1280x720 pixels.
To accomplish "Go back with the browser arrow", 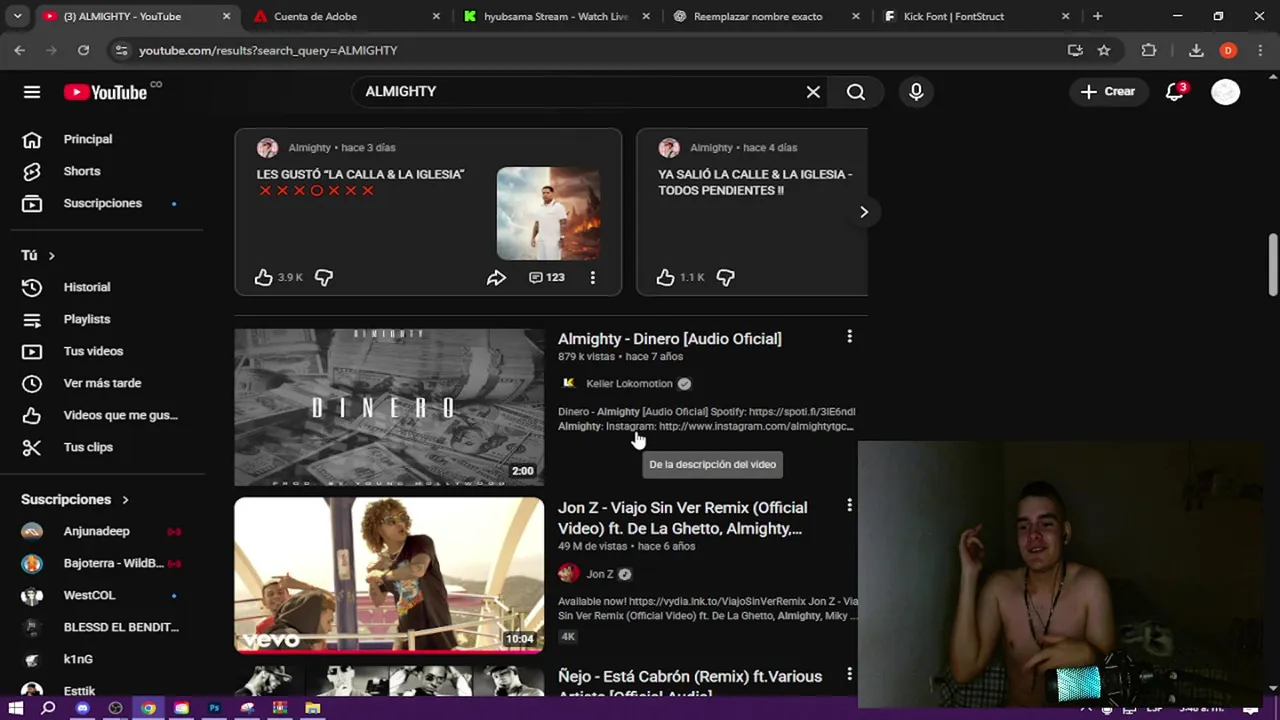I will click(20, 50).
